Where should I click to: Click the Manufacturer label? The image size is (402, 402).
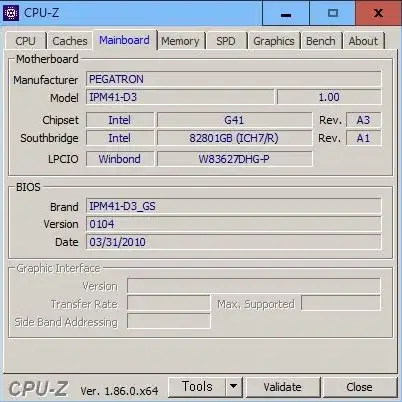pyautogui.click(x=46, y=80)
